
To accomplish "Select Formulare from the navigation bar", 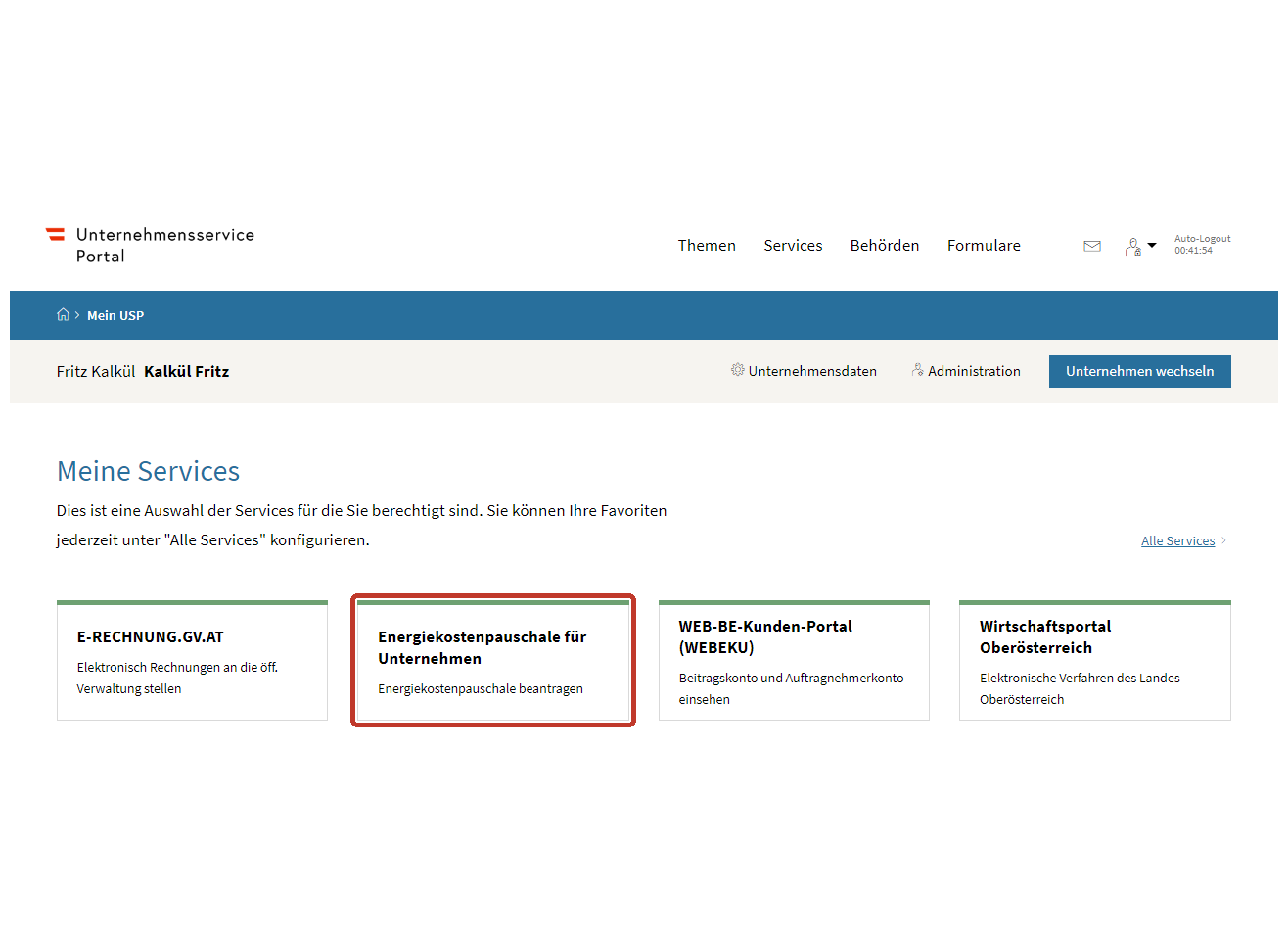I will 984,246.
